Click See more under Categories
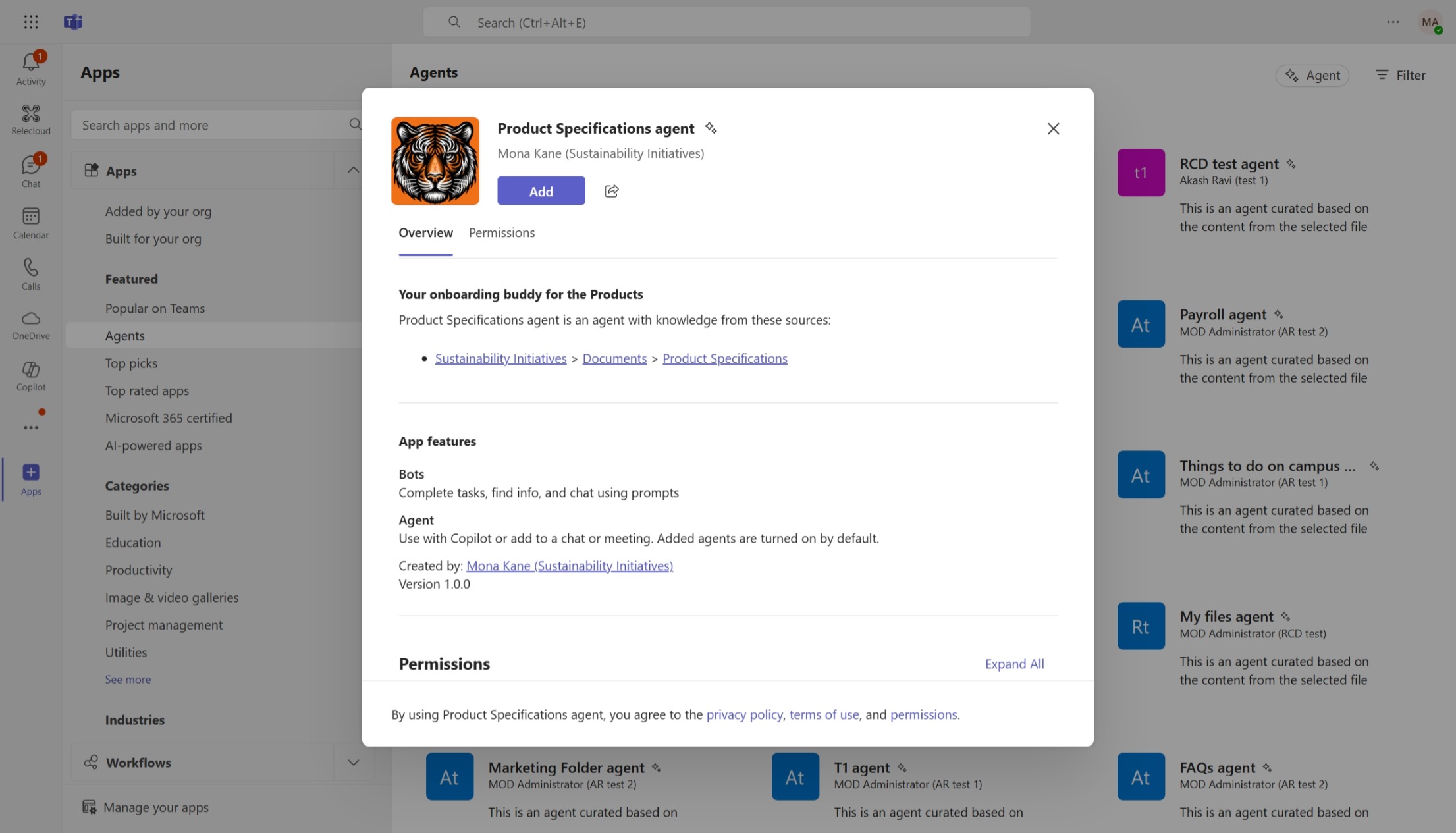 (128, 679)
